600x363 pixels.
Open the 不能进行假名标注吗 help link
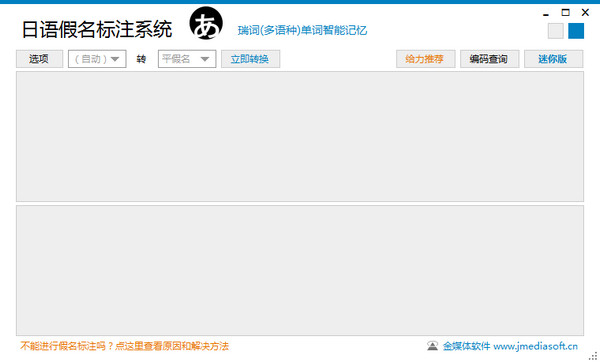124,346
